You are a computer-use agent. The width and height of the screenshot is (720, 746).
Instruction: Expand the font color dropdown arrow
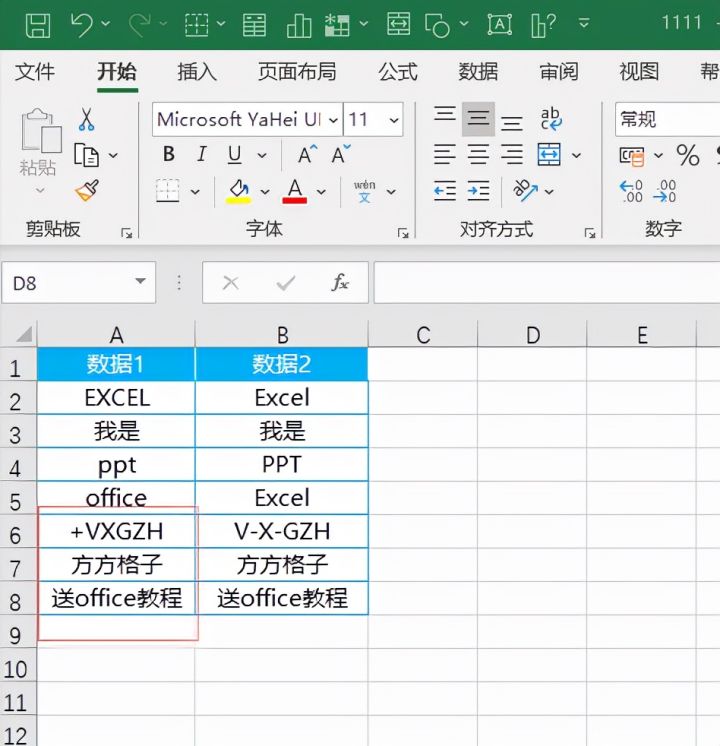coord(321,192)
